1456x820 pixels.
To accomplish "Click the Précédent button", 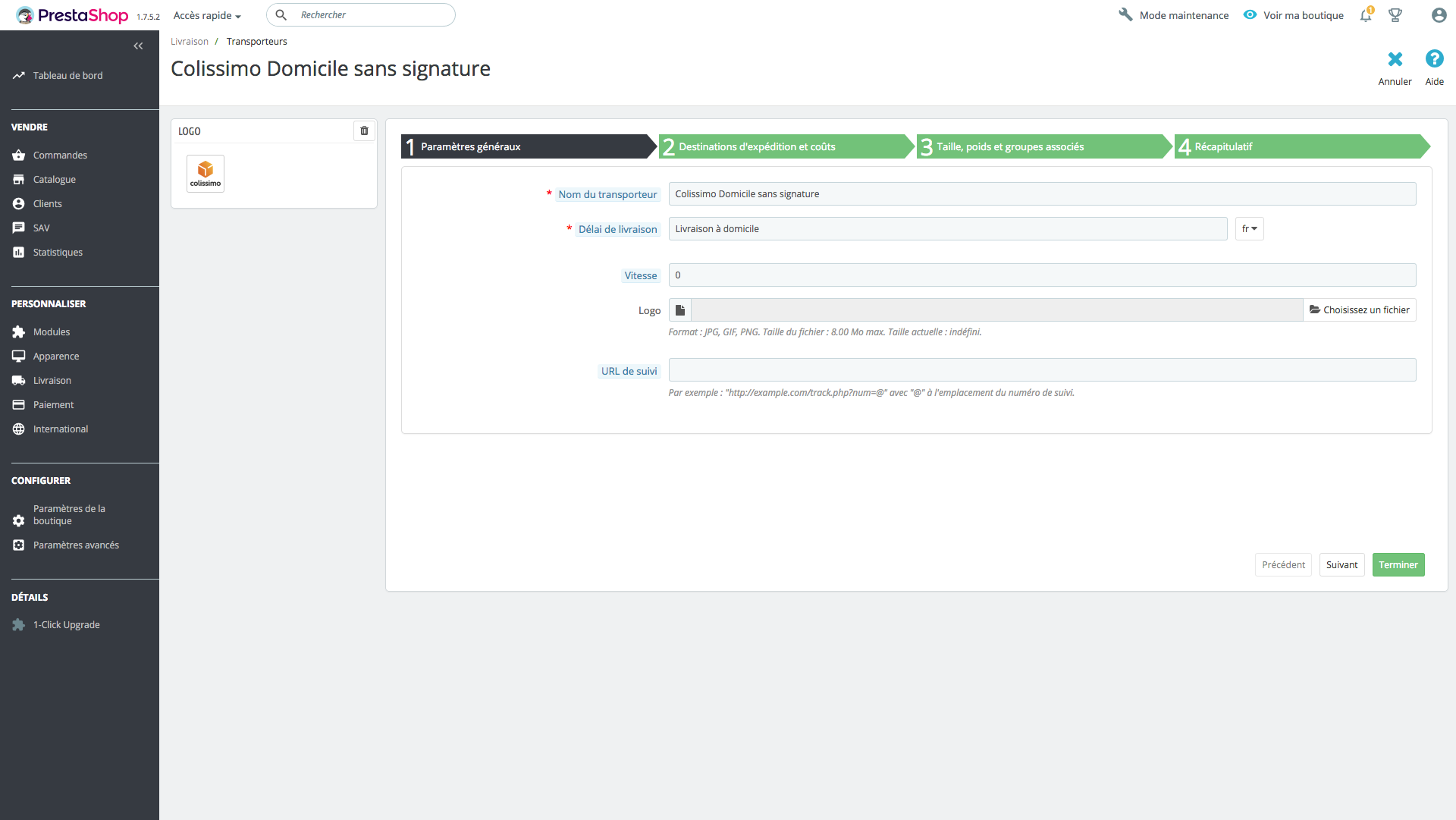I will tap(1283, 565).
